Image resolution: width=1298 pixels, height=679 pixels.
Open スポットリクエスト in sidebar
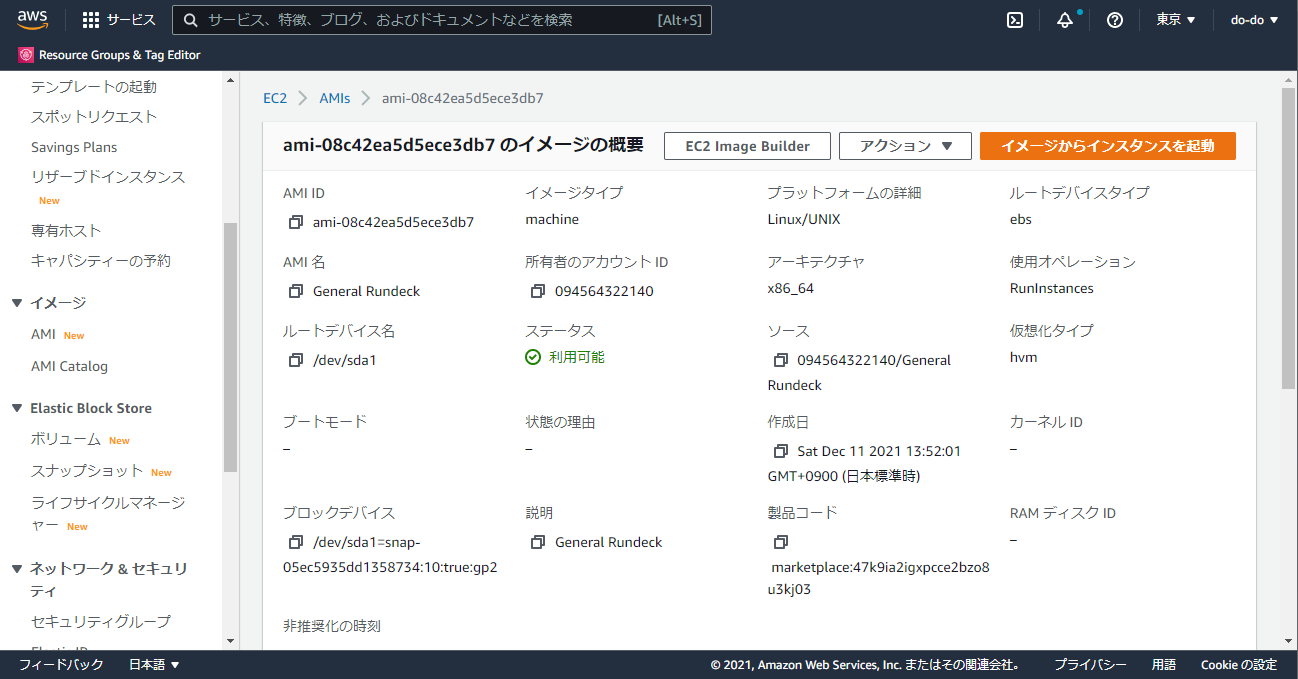[x=94, y=117]
